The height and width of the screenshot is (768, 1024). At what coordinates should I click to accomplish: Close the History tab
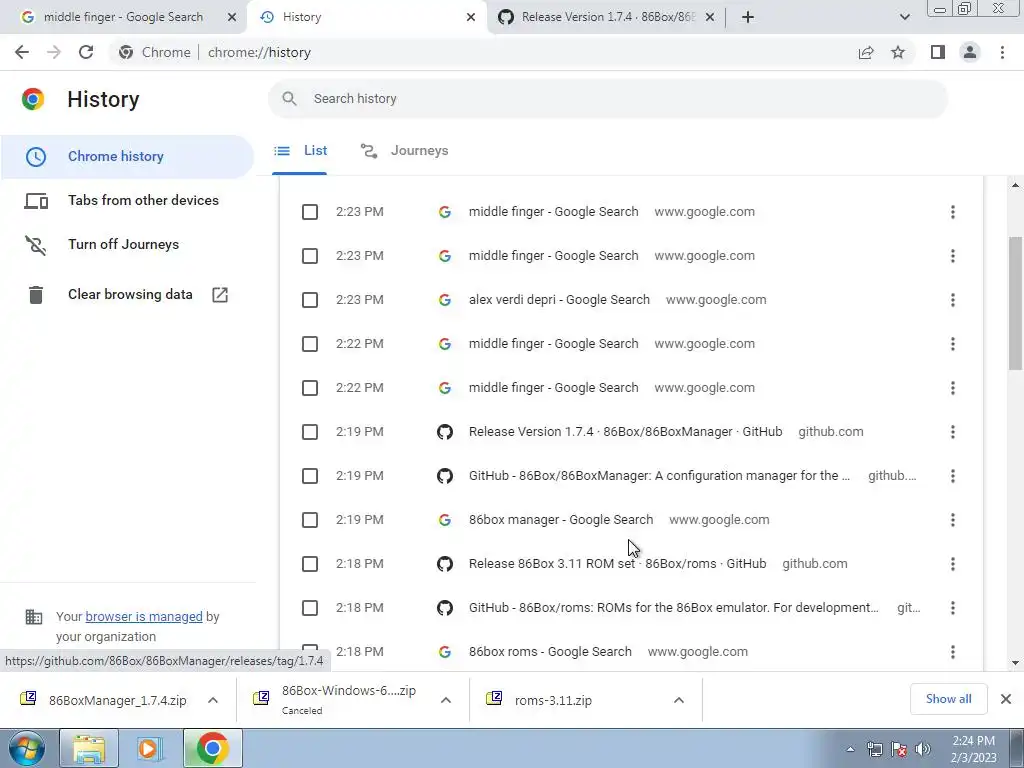(x=471, y=17)
